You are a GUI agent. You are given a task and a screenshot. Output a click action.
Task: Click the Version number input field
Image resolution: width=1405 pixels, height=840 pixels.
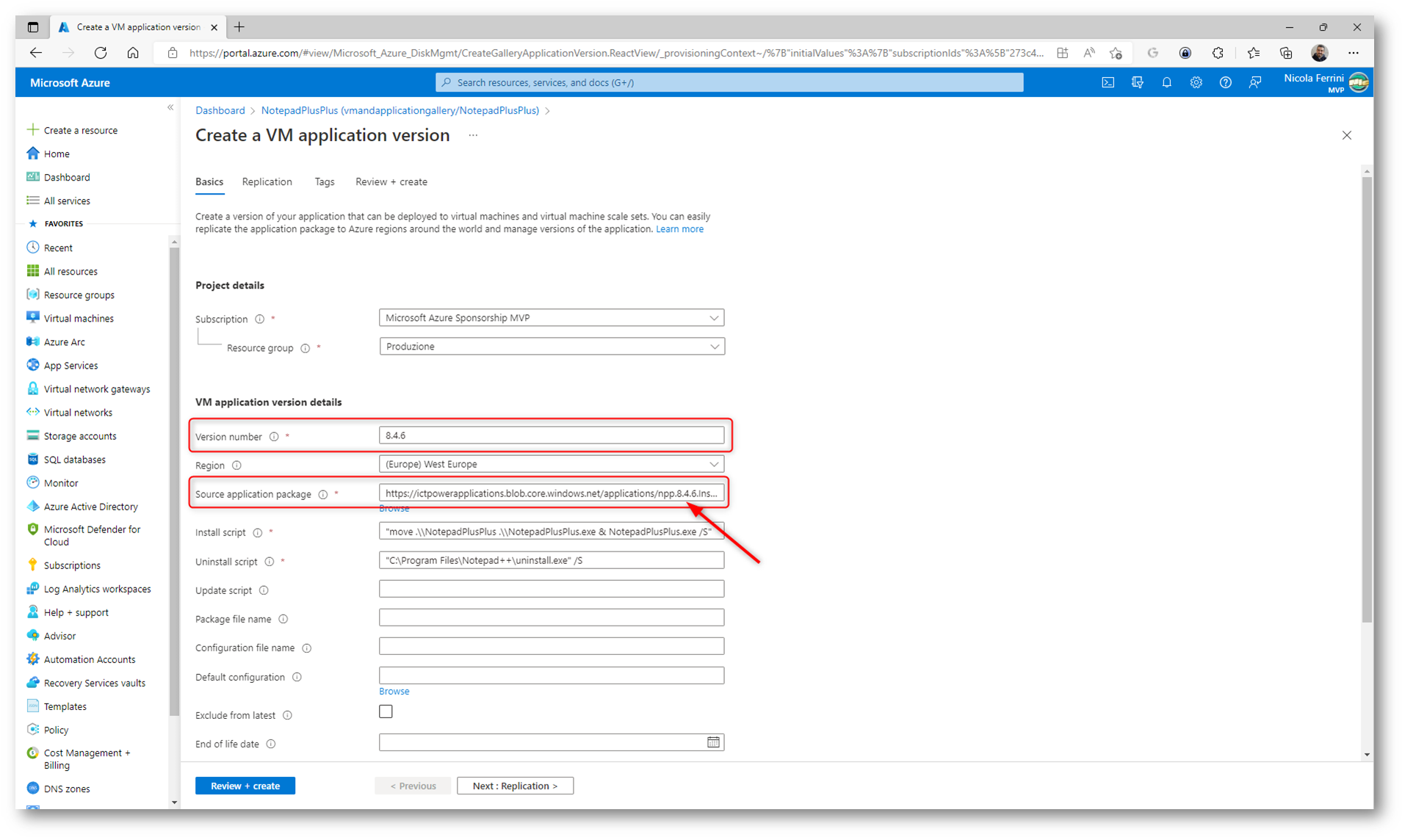tap(552, 436)
